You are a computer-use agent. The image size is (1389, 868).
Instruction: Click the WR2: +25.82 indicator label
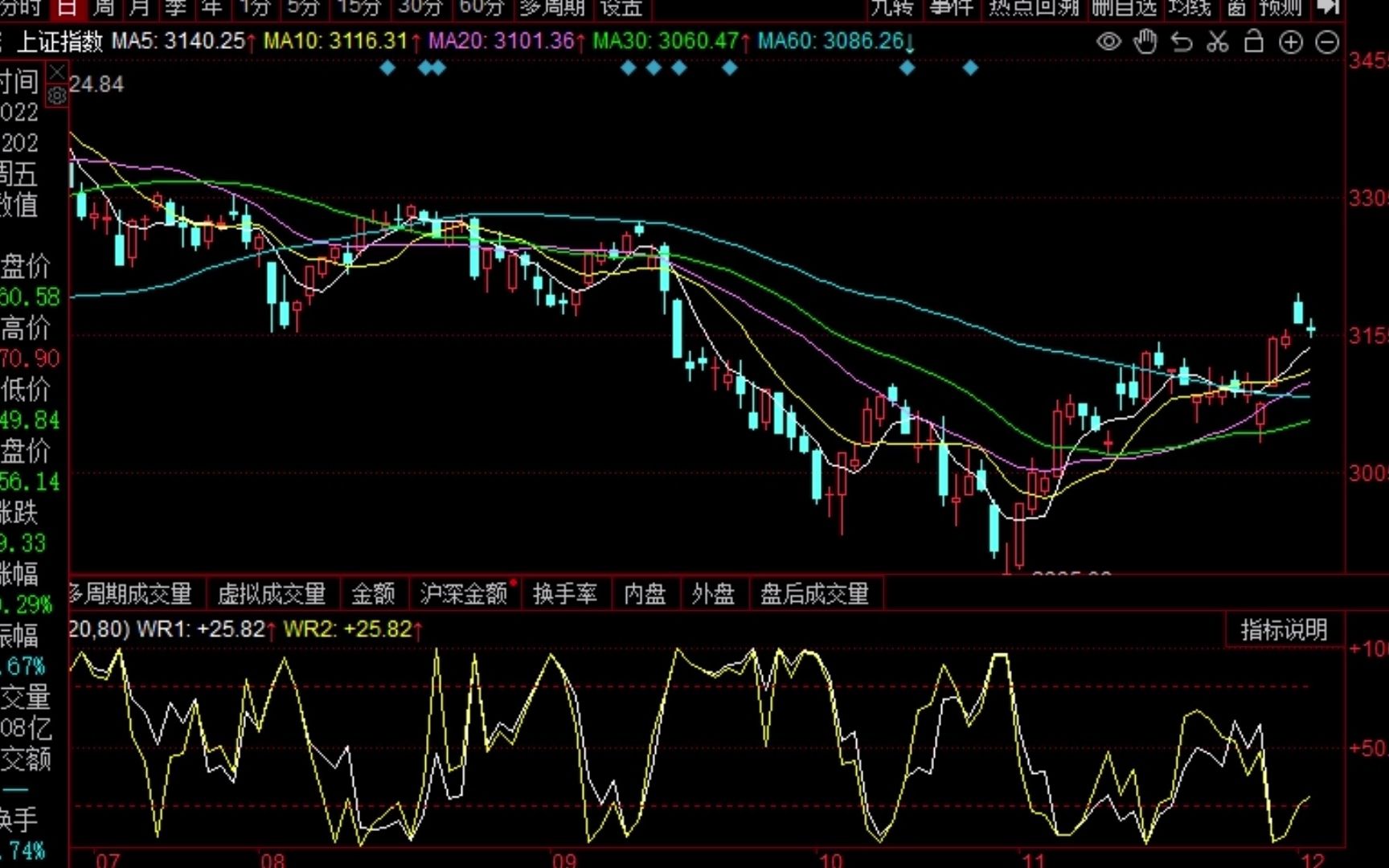point(348,628)
